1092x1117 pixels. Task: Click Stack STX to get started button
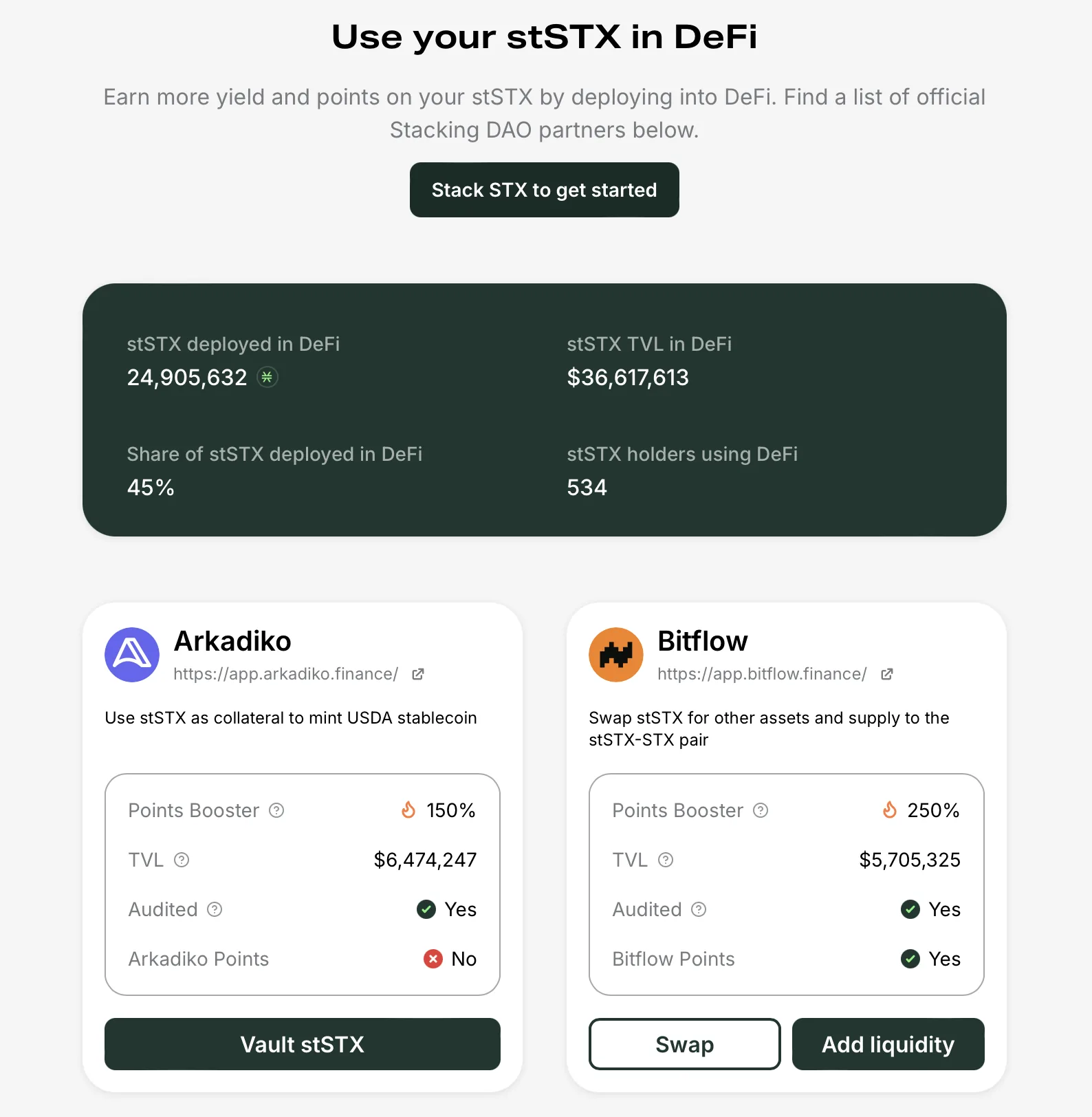545,190
